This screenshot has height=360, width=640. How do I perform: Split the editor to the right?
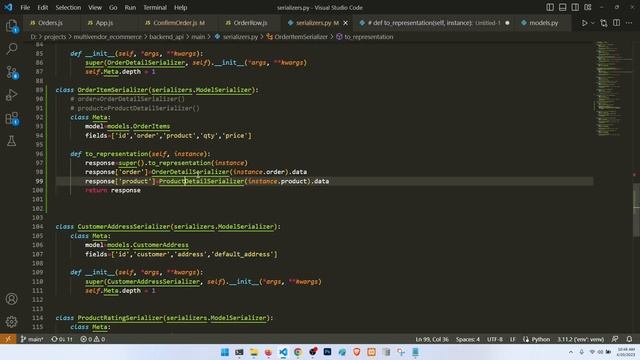coord(616,23)
